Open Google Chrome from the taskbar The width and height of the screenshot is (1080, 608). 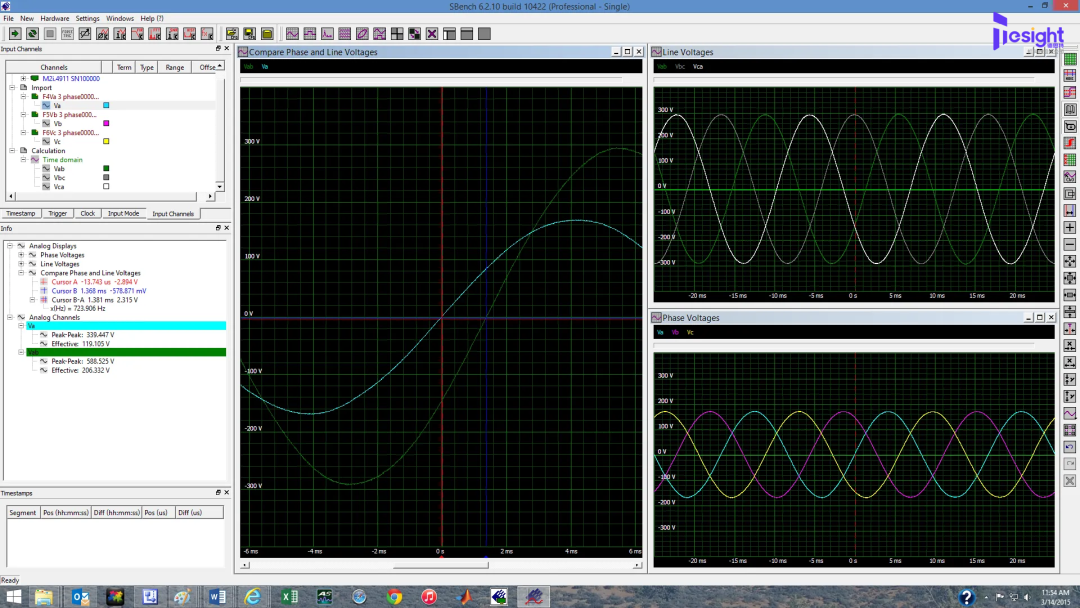click(x=394, y=596)
